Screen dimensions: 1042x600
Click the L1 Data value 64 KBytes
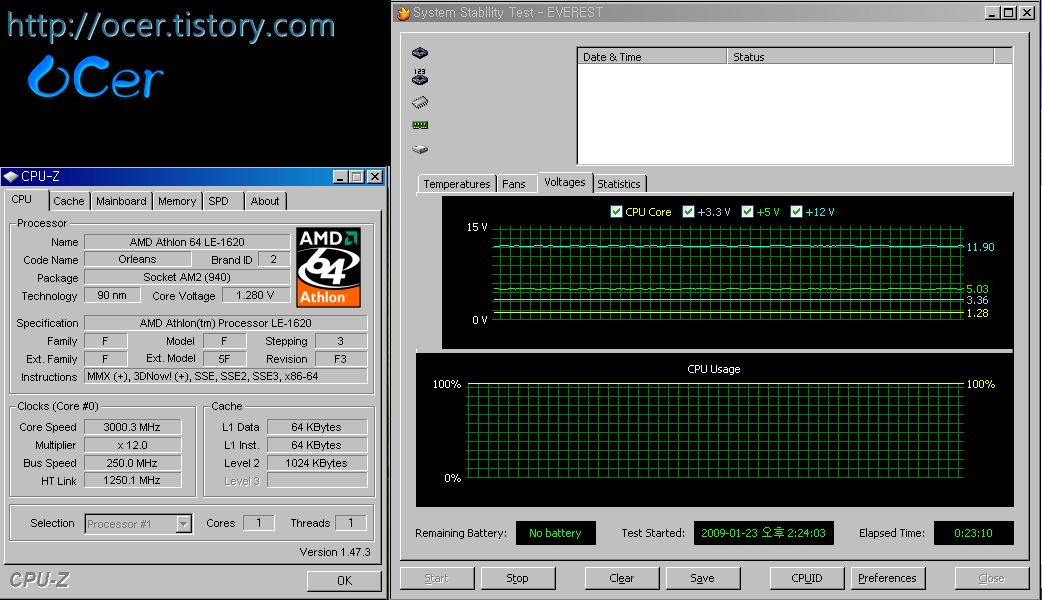[317, 427]
